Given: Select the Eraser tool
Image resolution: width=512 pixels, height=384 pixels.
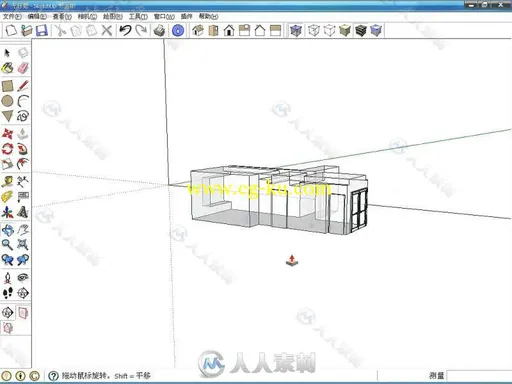Looking at the screenshot, I should click(23, 68).
